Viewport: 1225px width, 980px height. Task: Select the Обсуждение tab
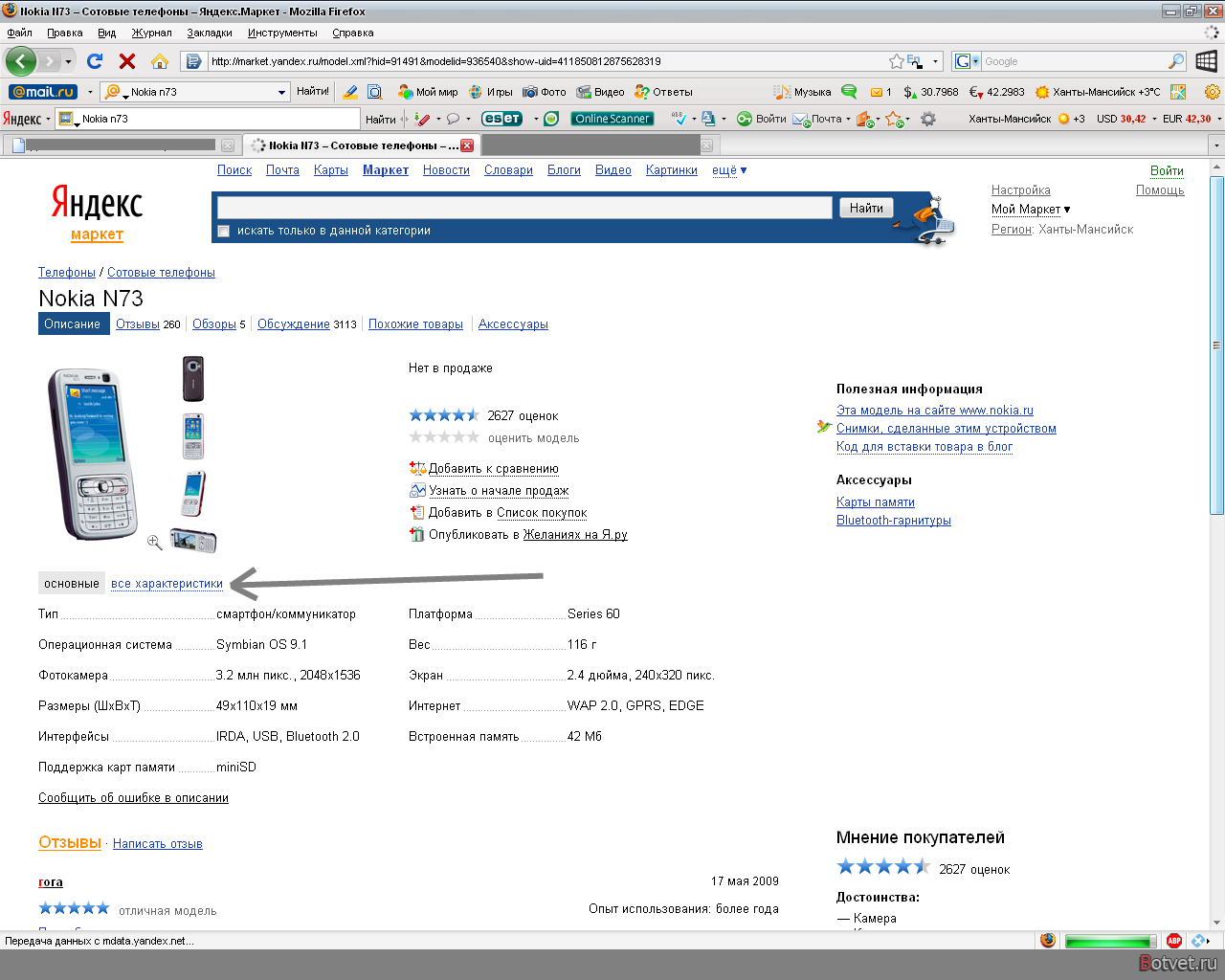(294, 324)
